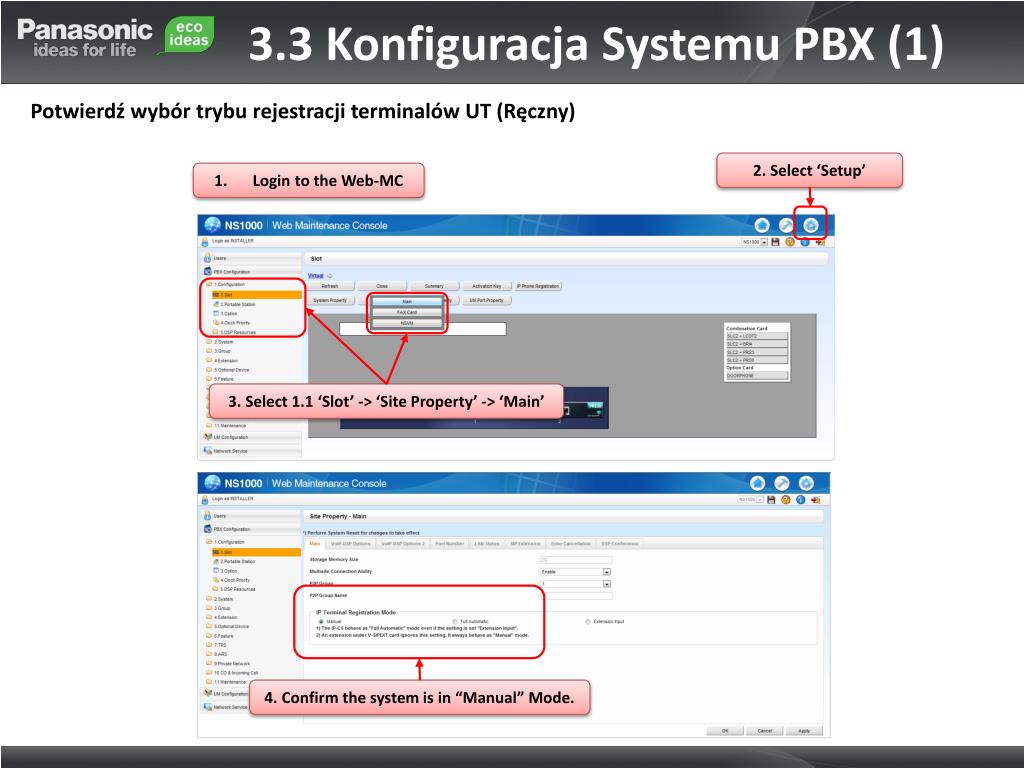The height and width of the screenshot is (768, 1024).
Task: Click the IP Phone Registration button
Action: (538, 286)
